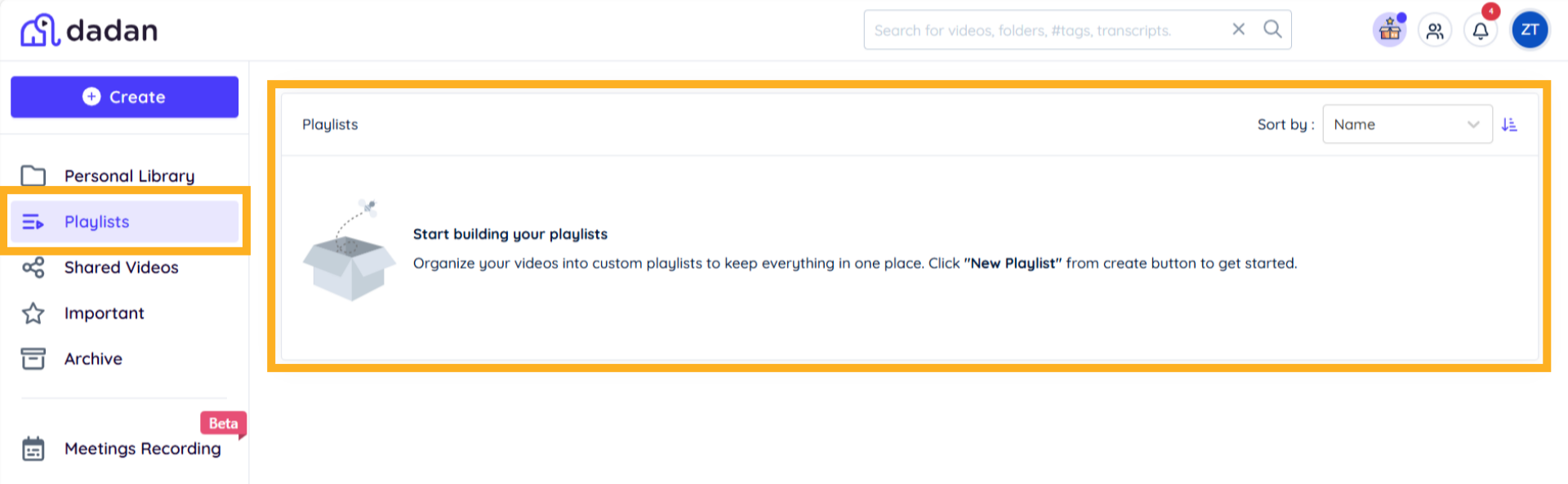Open the gift box rewards icon
This screenshot has width=1568, height=484.
1389,31
